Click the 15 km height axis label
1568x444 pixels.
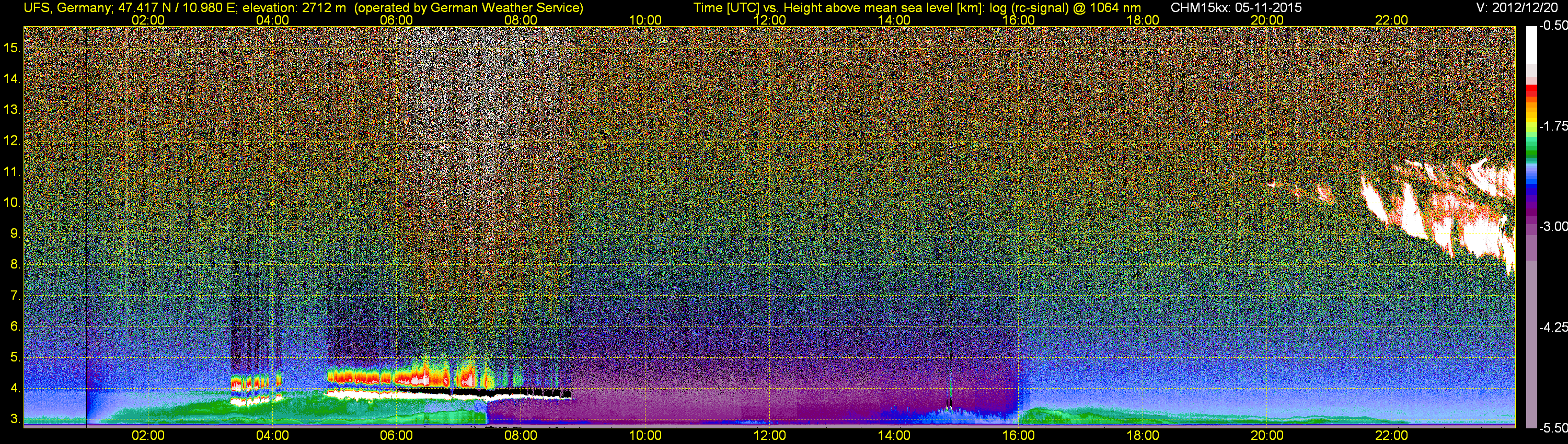[x=12, y=48]
